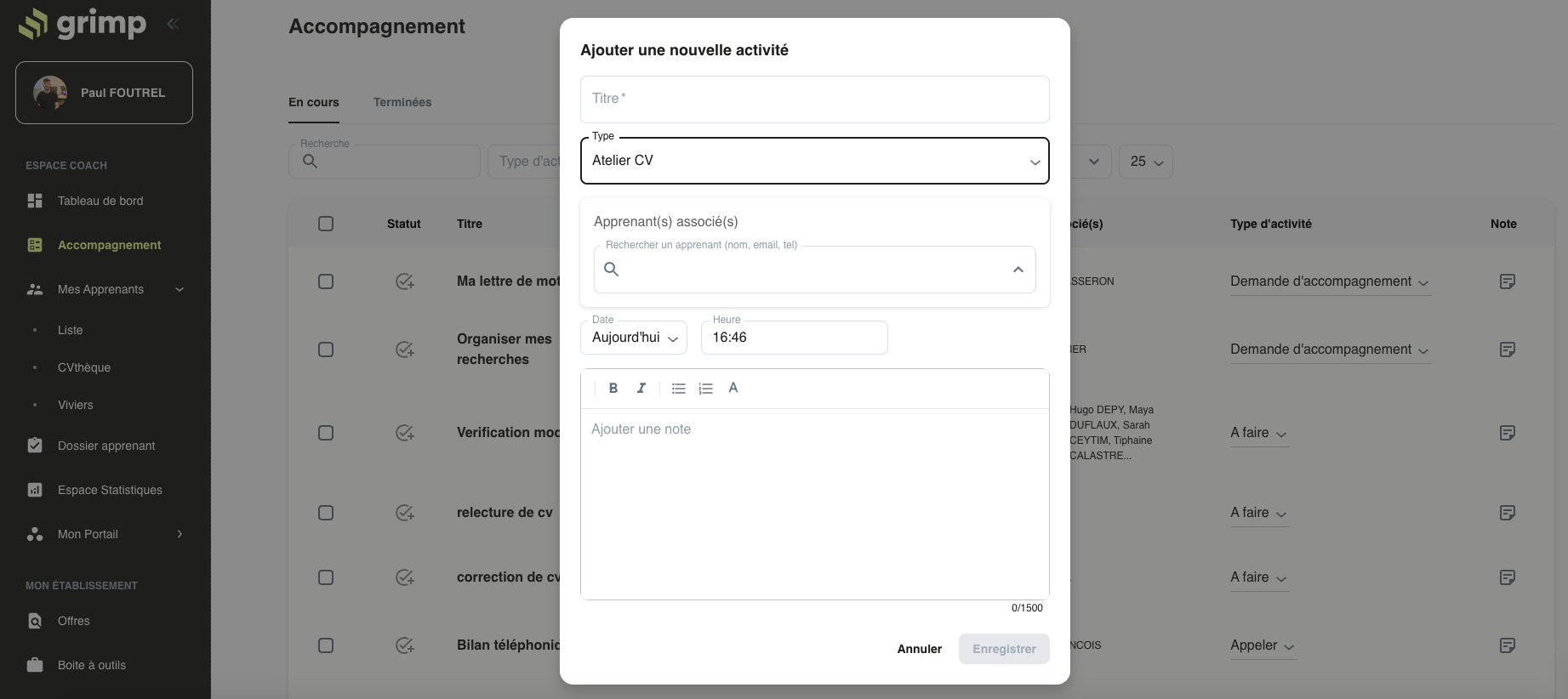
Task: Select Accompagnement in sidebar
Action: click(x=109, y=245)
